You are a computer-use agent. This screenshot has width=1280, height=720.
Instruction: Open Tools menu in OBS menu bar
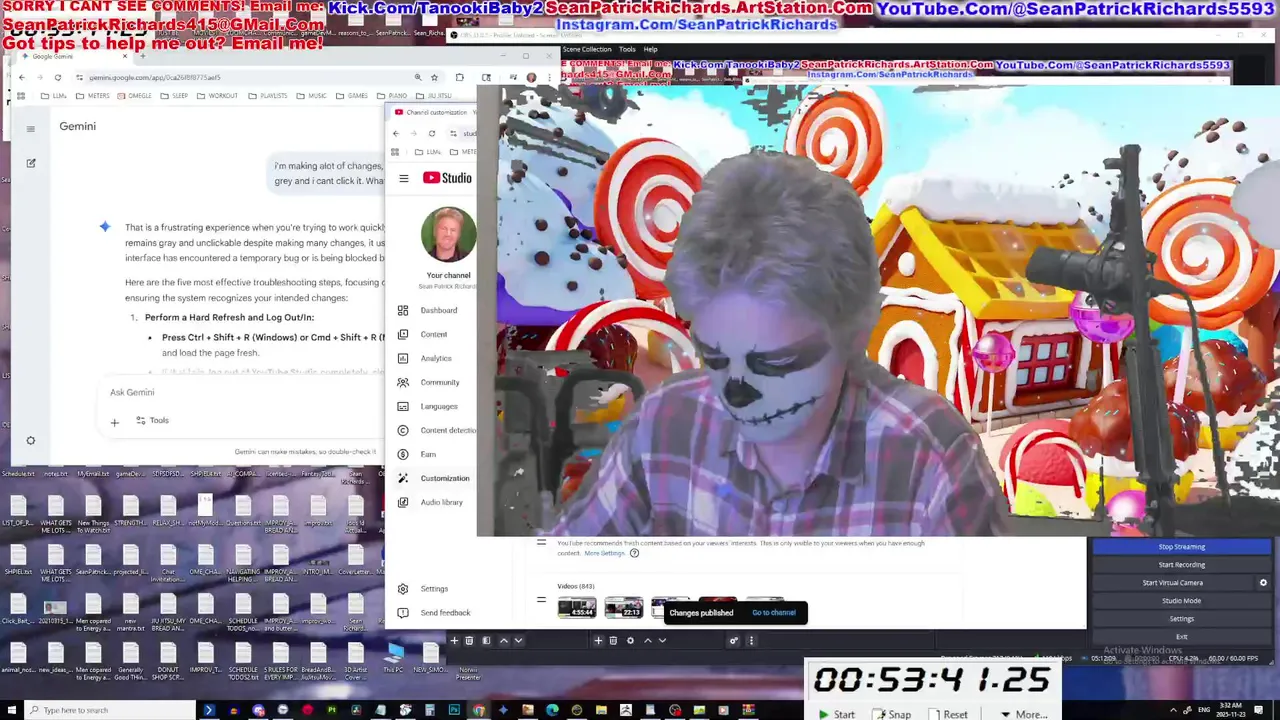click(x=627, y=49)
